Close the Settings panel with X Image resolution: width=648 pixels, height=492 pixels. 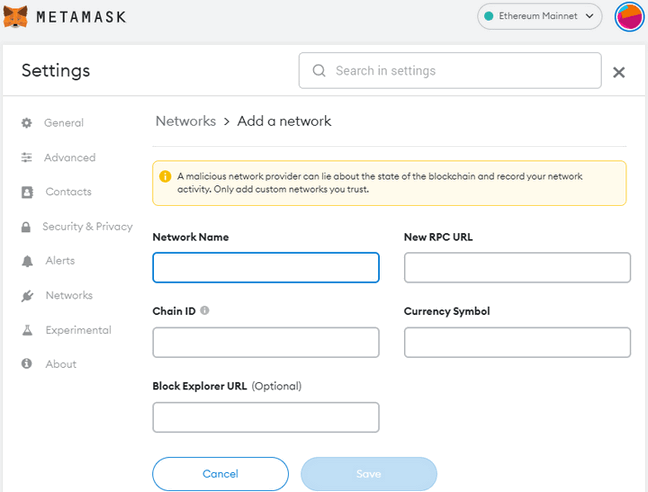[x=619, y=72]
